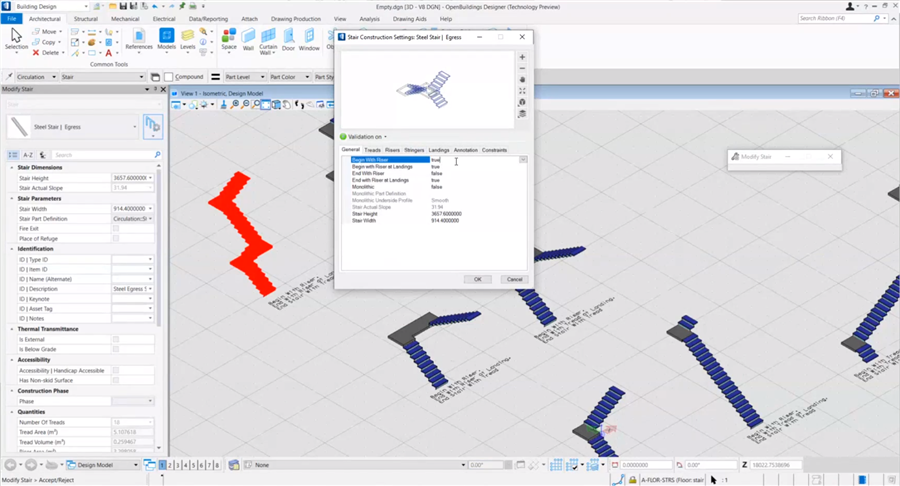Click Cancel in Stair Construction Settings
This screenshot has width=900, height=486.
[x=514, y=279]
